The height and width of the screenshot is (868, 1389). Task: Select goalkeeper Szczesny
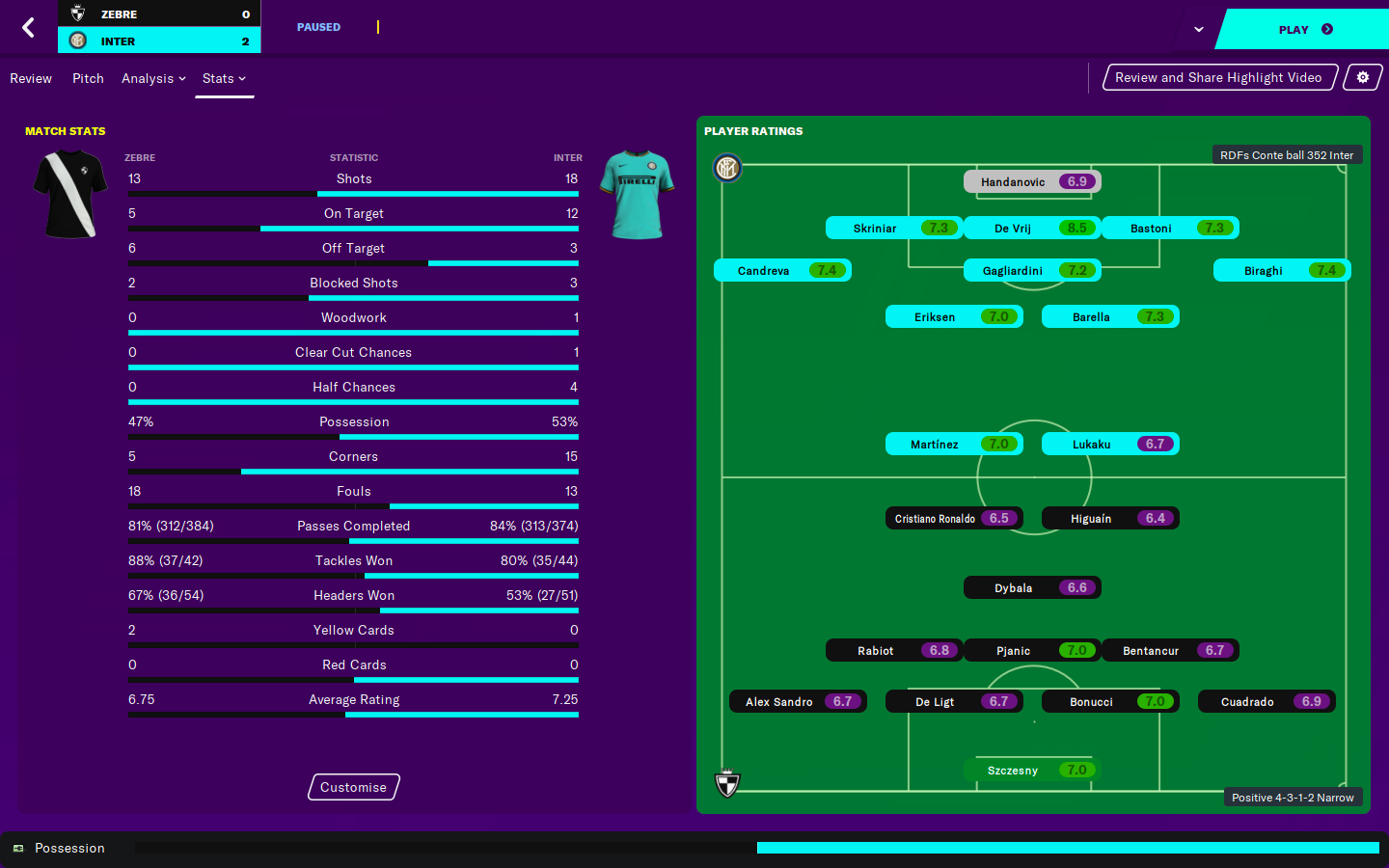[x=1032, y=770]
